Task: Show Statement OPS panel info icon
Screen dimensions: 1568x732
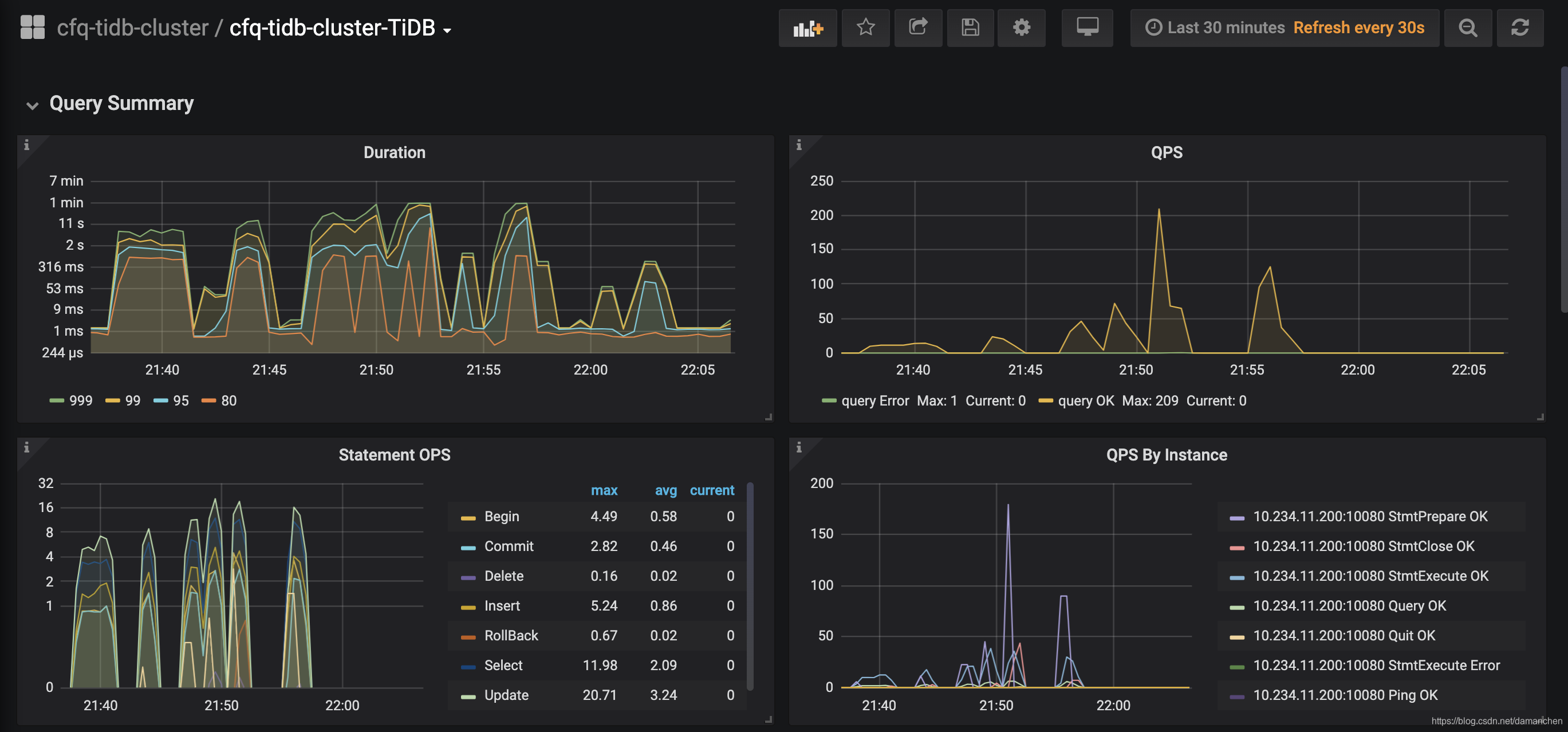Action: pyautogui.click(x=26, y=447)
